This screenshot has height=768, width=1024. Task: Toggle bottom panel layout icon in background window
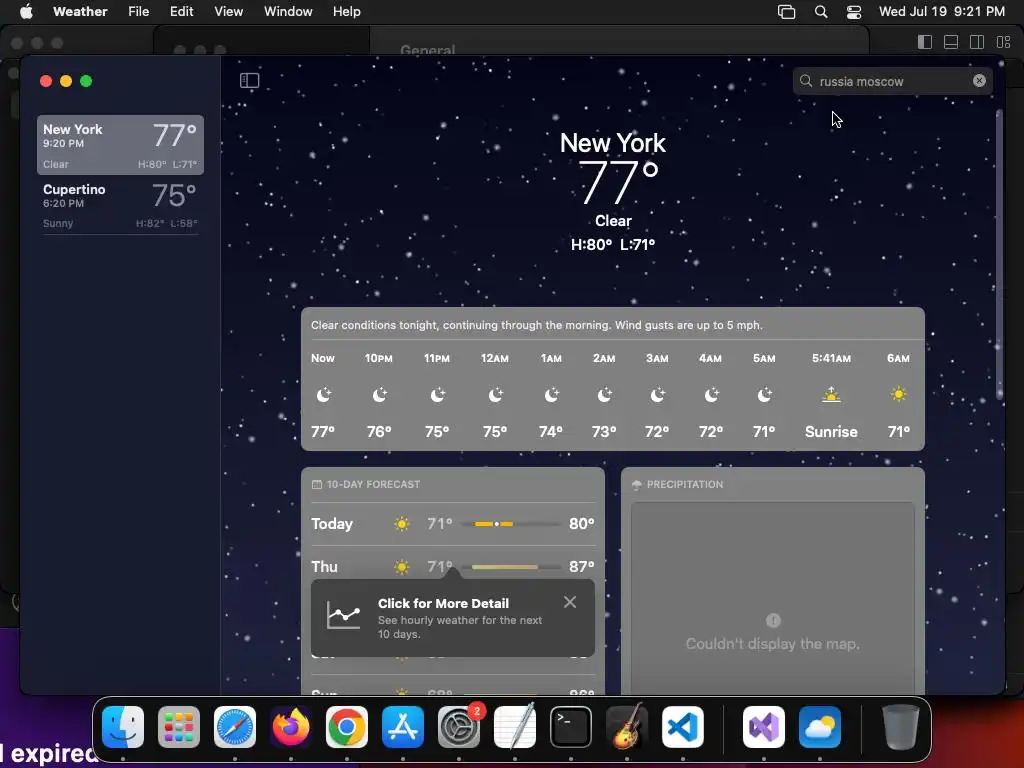click(x=951, y=42)
